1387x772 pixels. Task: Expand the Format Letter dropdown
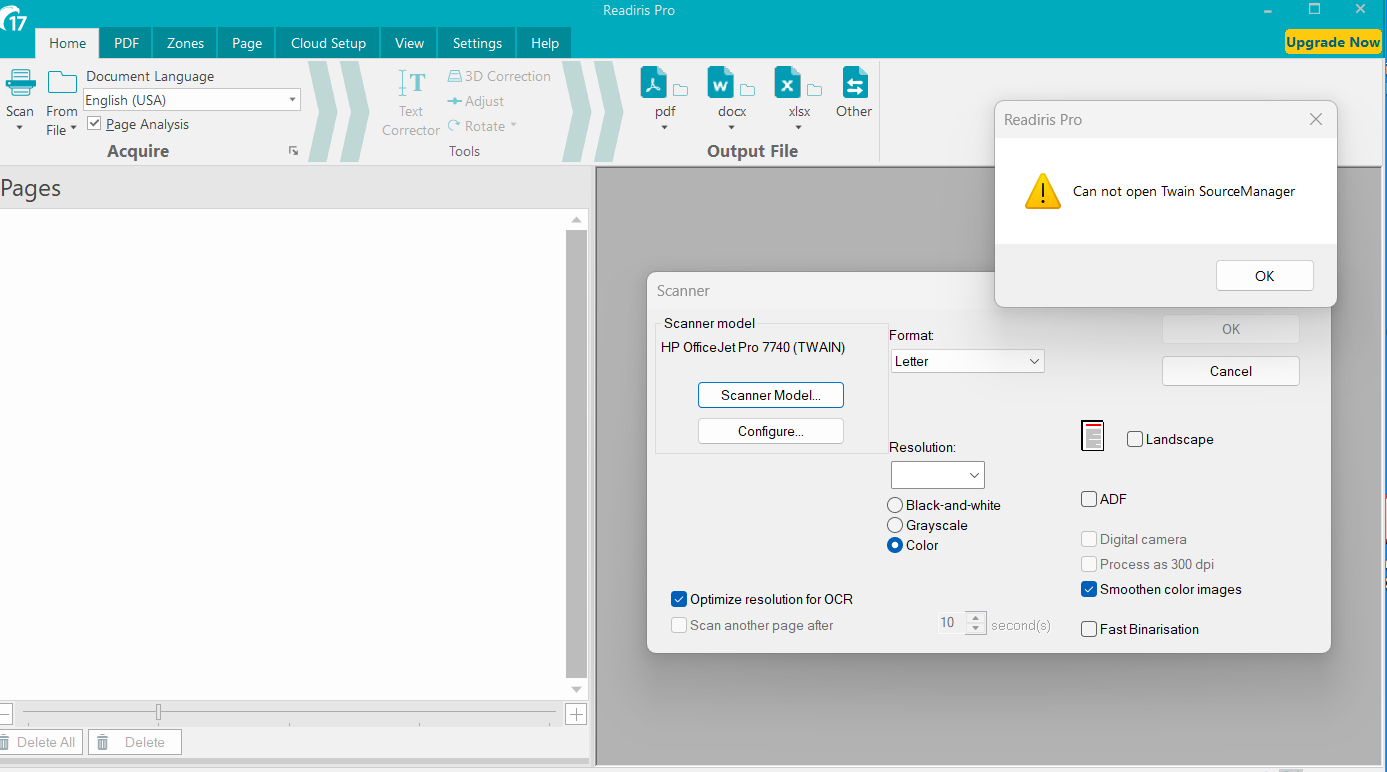[x=967, y=361]
